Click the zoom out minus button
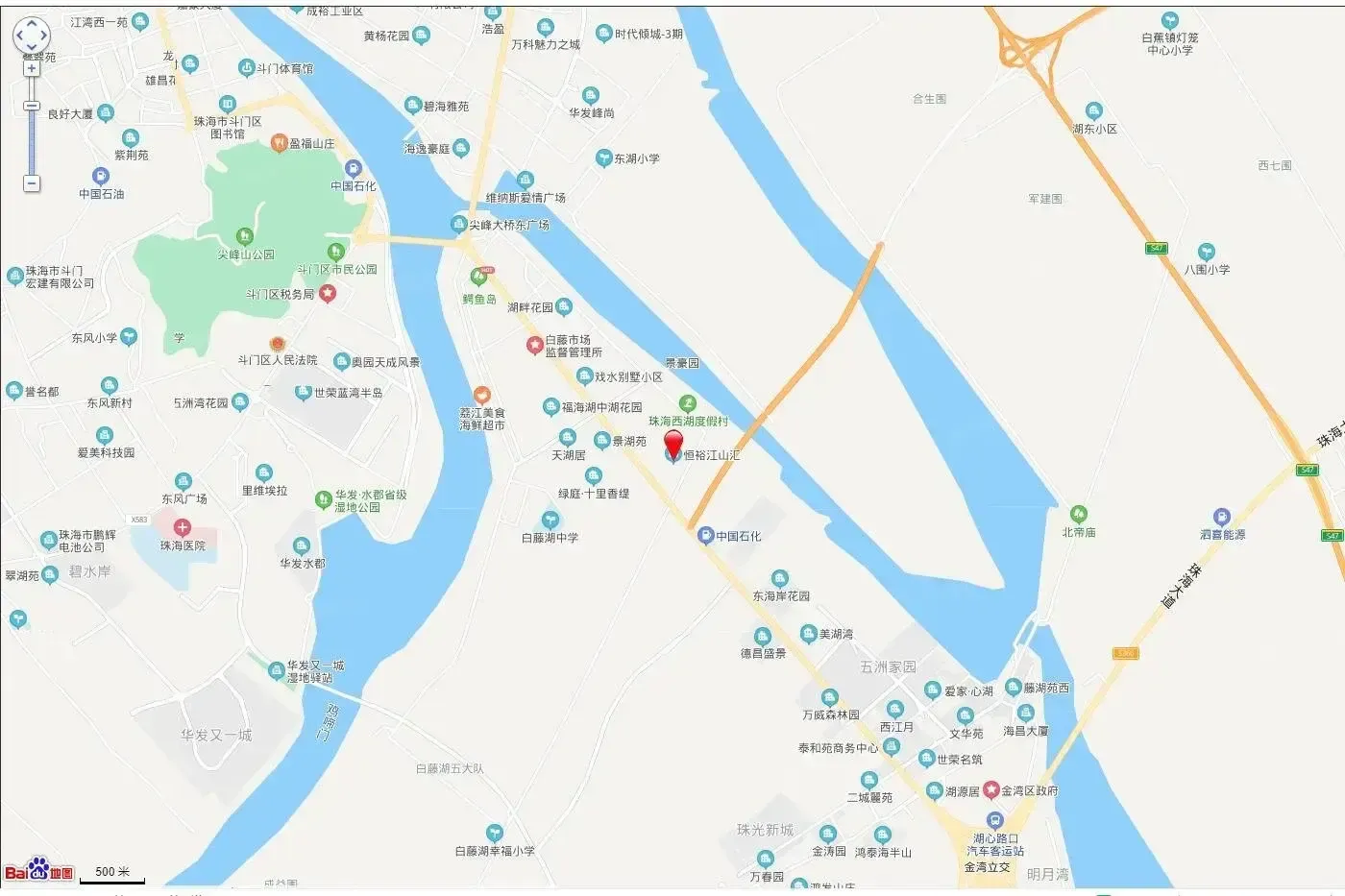The width and height of the screenshot is (1345, 896). pyautogui.click(x=32, y=183)
